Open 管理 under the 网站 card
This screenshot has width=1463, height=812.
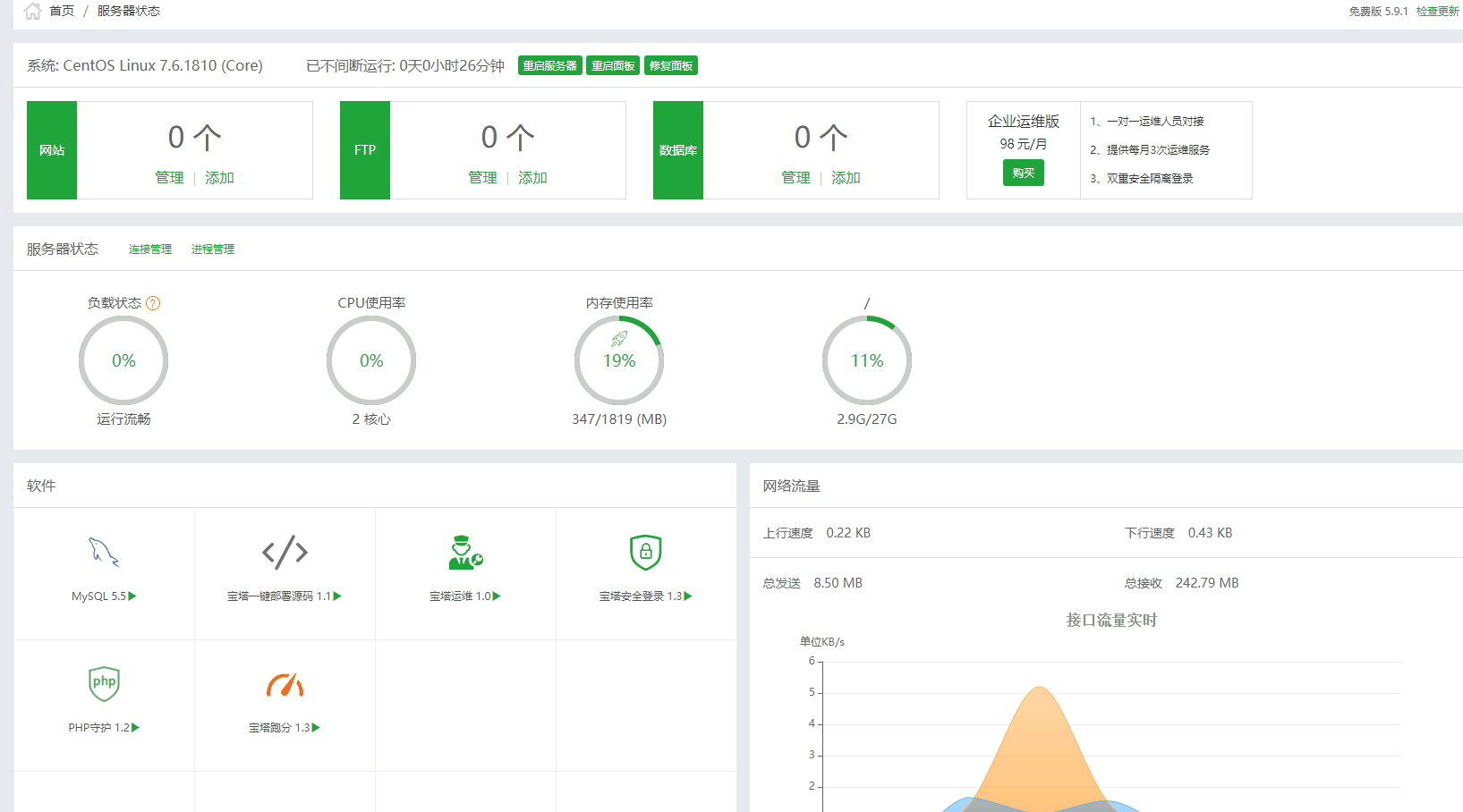tap(169, 177)
